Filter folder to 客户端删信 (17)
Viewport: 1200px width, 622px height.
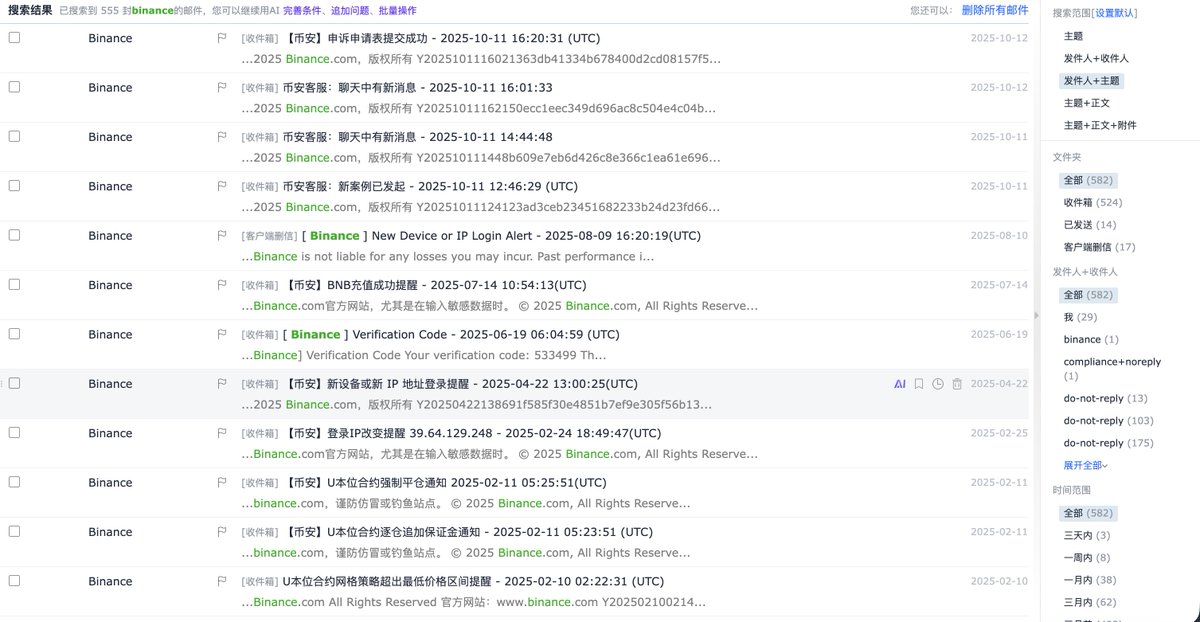[x=1099, y=247]
